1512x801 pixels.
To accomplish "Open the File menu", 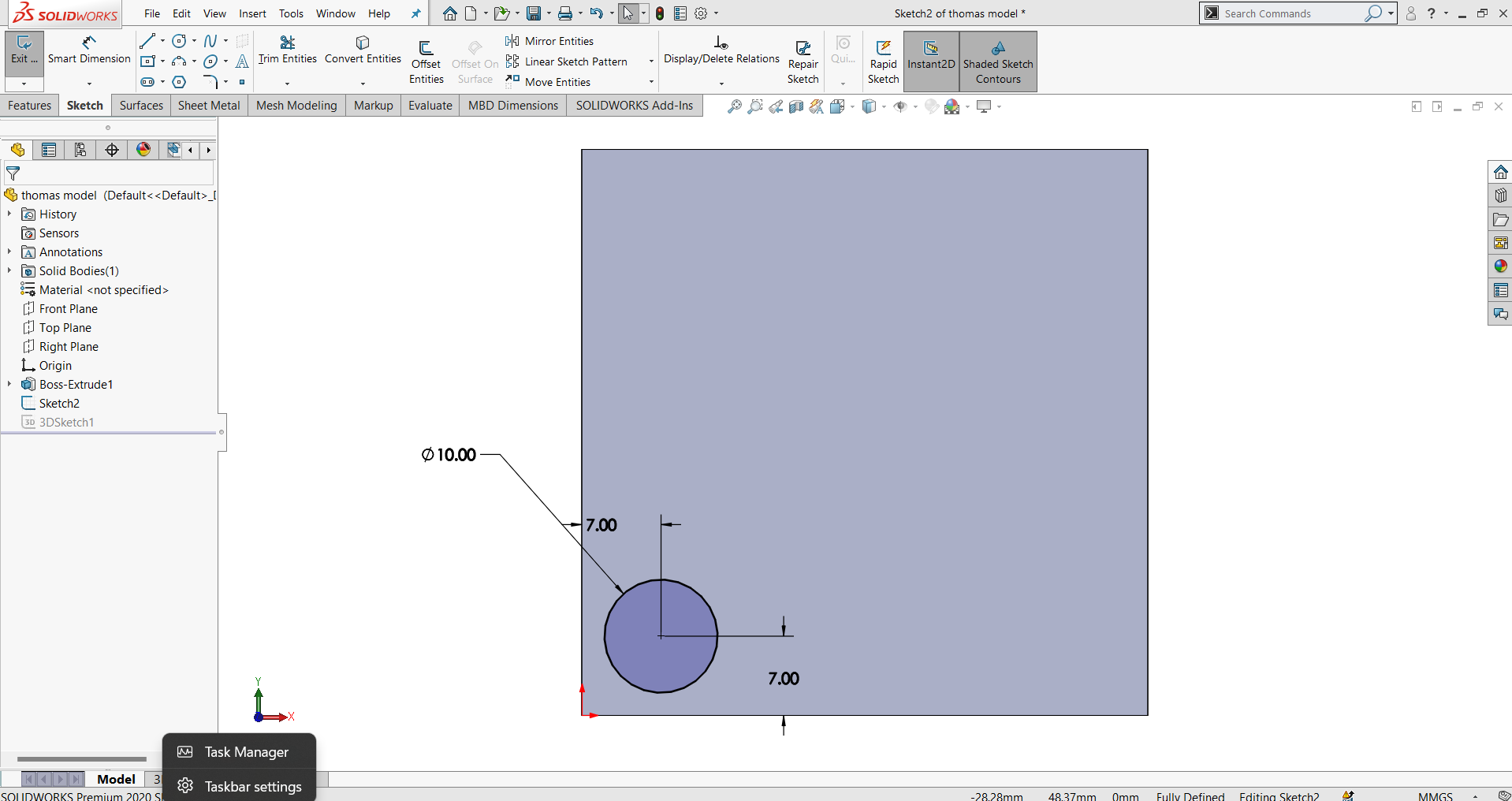I will tap(152, 13).
